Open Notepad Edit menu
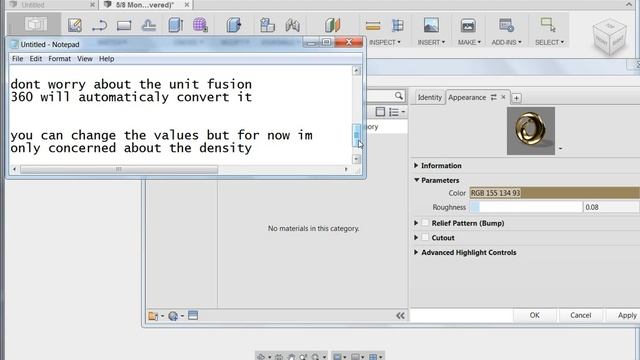Screen dimensions: 640x360 click(36, 59)
